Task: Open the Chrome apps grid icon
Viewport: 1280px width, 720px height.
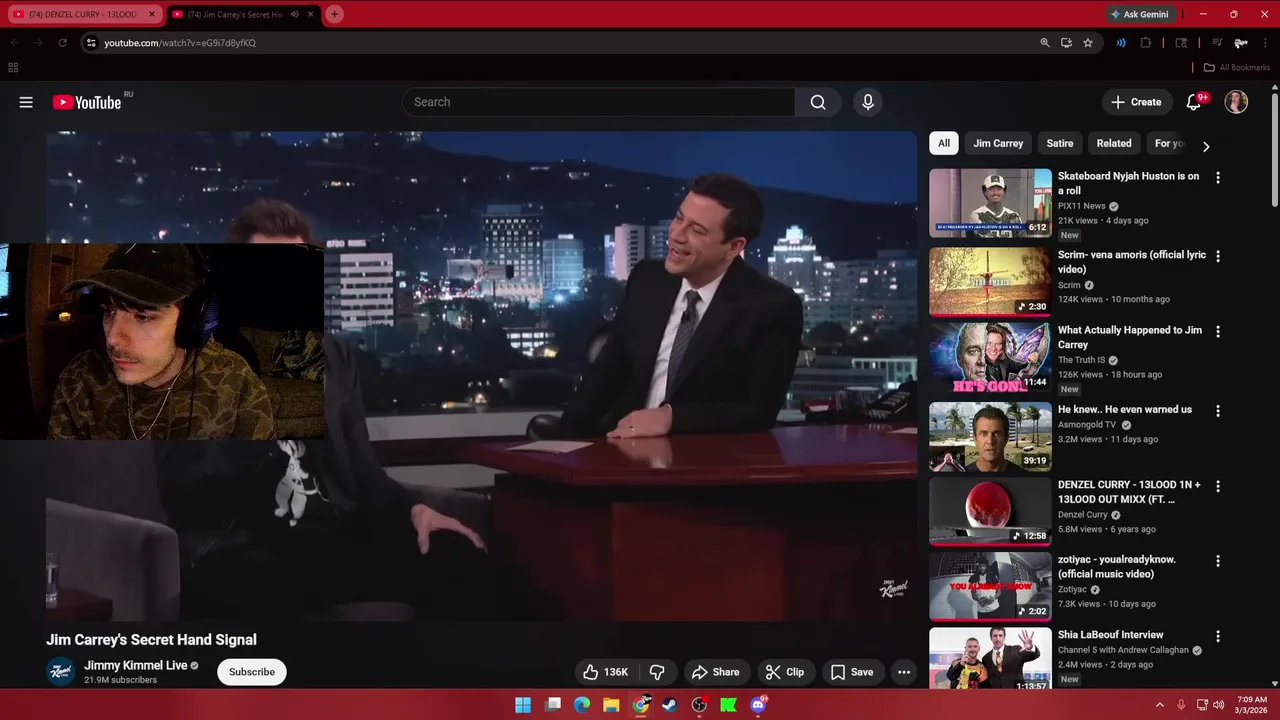Action: 13,68
